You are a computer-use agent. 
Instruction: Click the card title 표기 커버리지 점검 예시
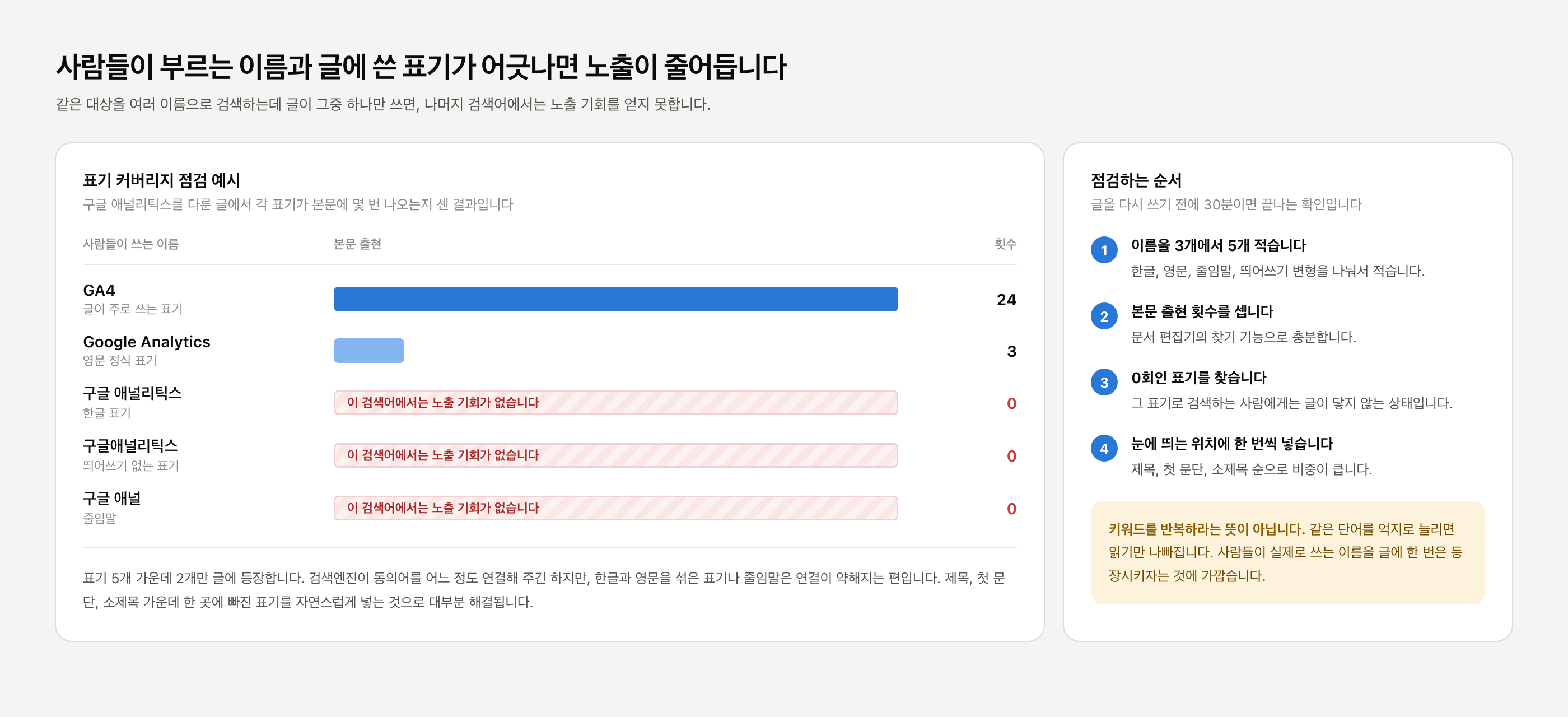(161, 180)
